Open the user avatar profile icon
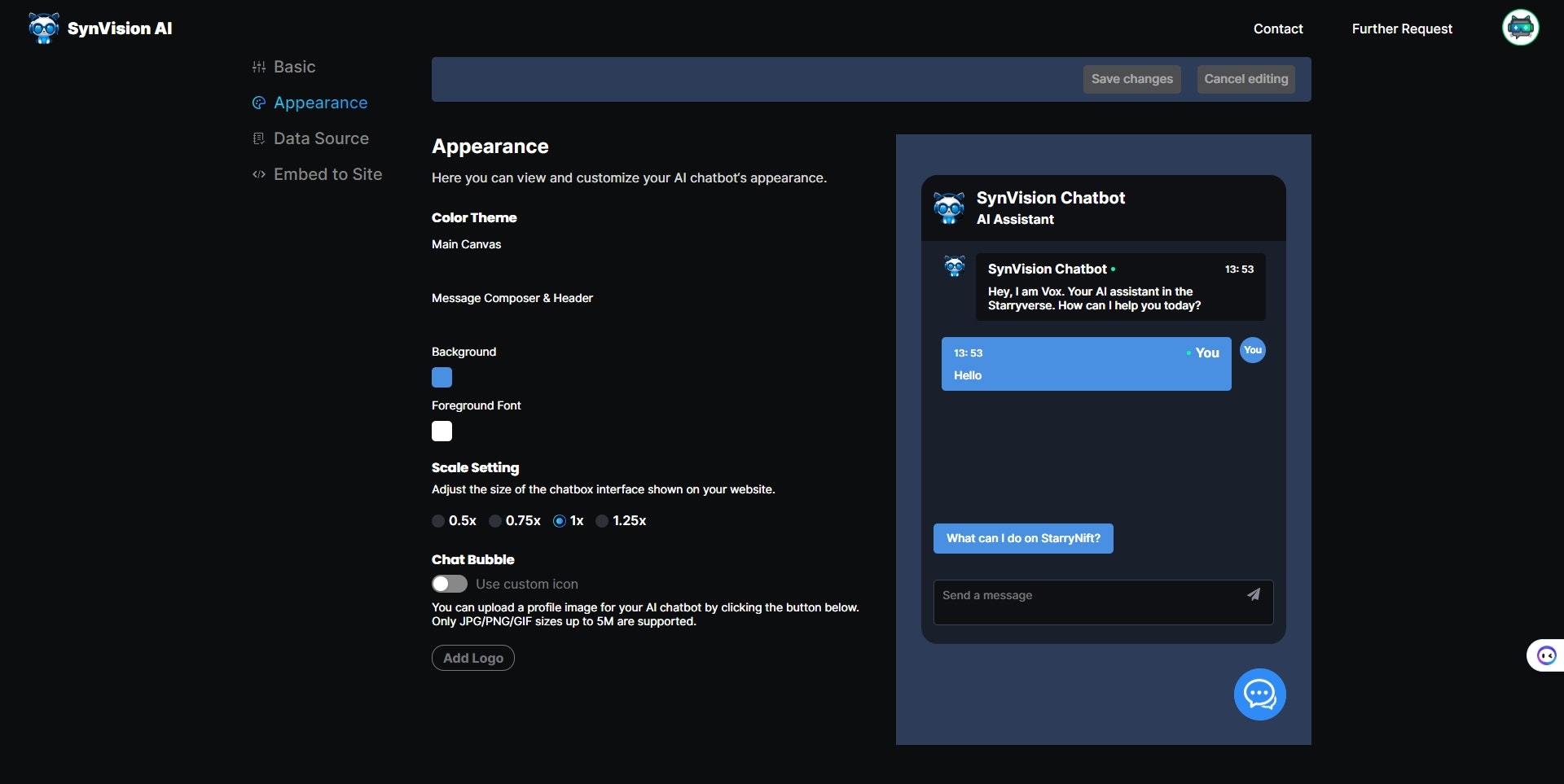 [1520, 28]
